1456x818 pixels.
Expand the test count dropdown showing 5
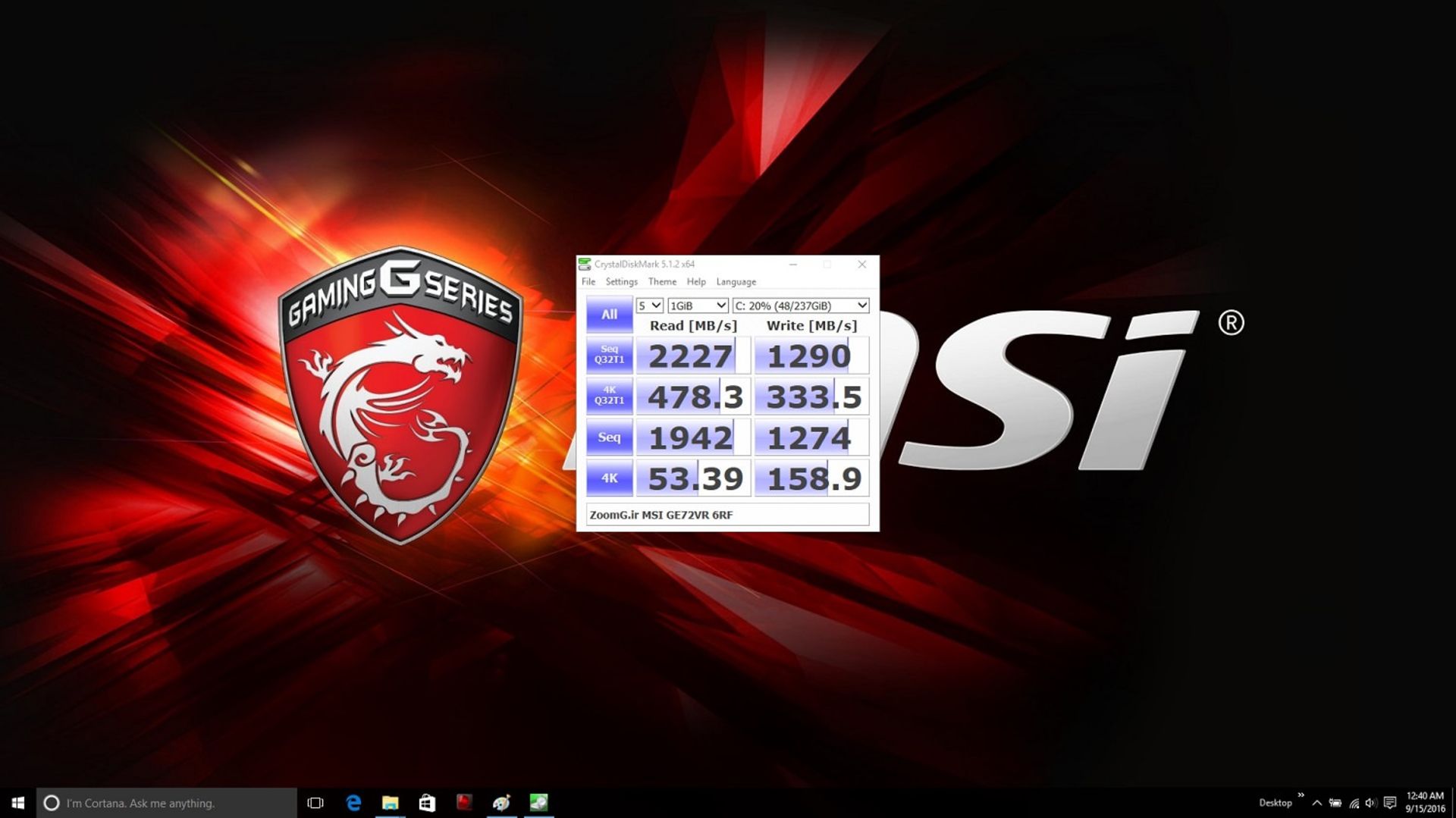[650, 306]
